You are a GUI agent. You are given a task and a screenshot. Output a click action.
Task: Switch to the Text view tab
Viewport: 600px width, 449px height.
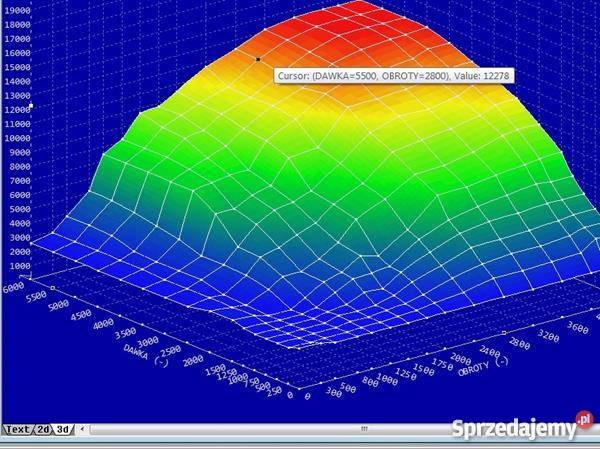tap(17, 429)
